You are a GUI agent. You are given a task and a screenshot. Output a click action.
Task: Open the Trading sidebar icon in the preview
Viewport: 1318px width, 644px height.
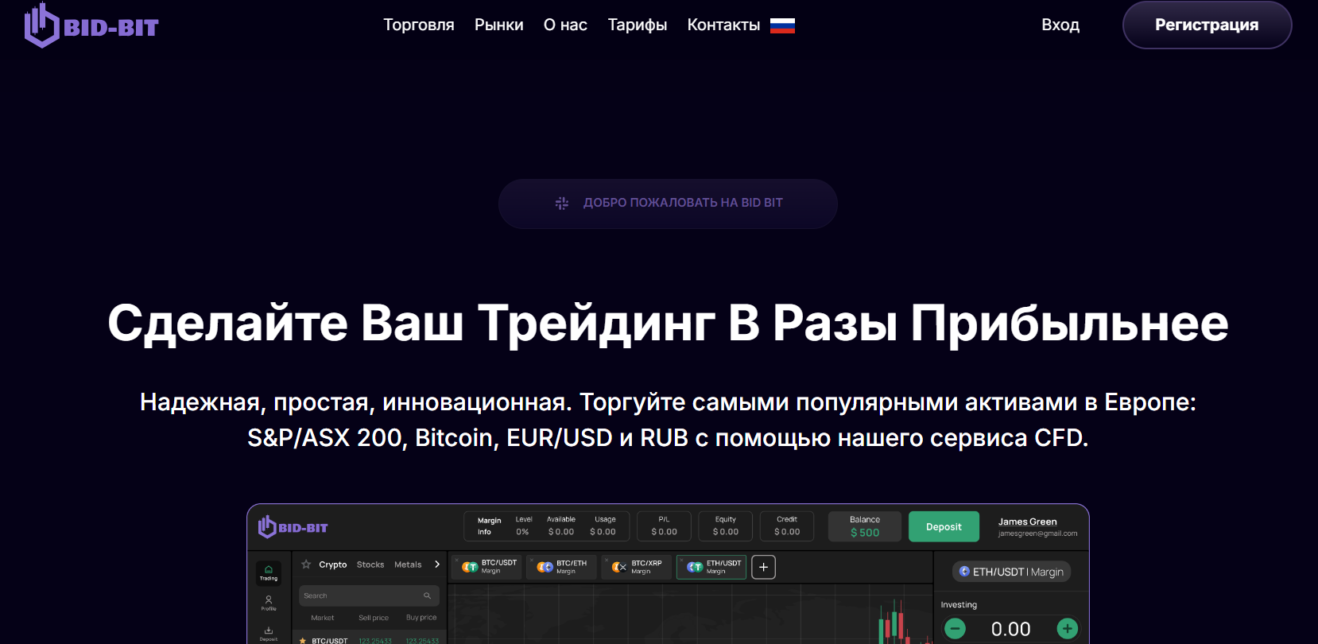pyautogui.click(x=268, y=572)
